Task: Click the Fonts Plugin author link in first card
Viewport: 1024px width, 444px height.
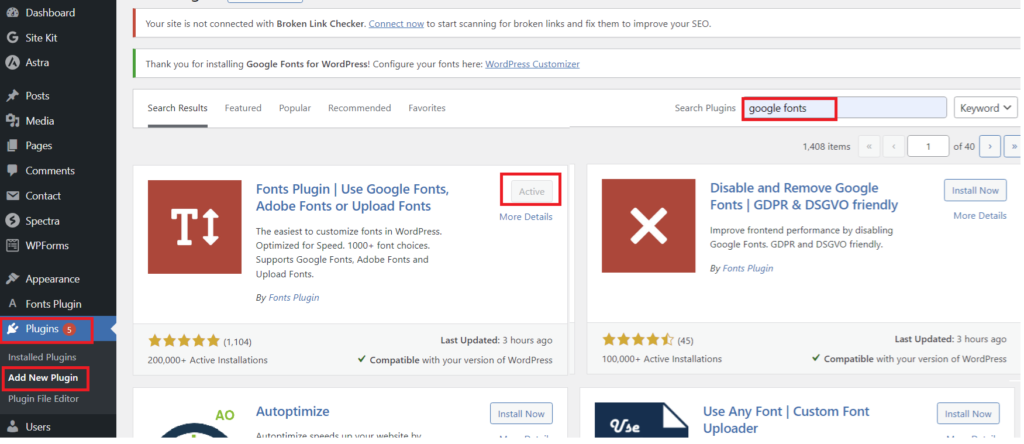Action: 294,298
